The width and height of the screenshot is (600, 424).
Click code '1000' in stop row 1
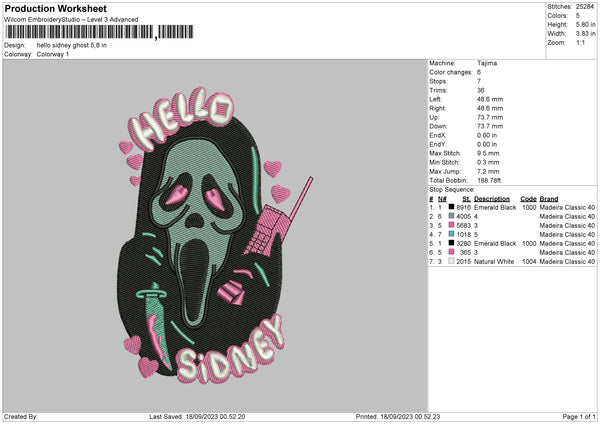(x=529, y=207)
